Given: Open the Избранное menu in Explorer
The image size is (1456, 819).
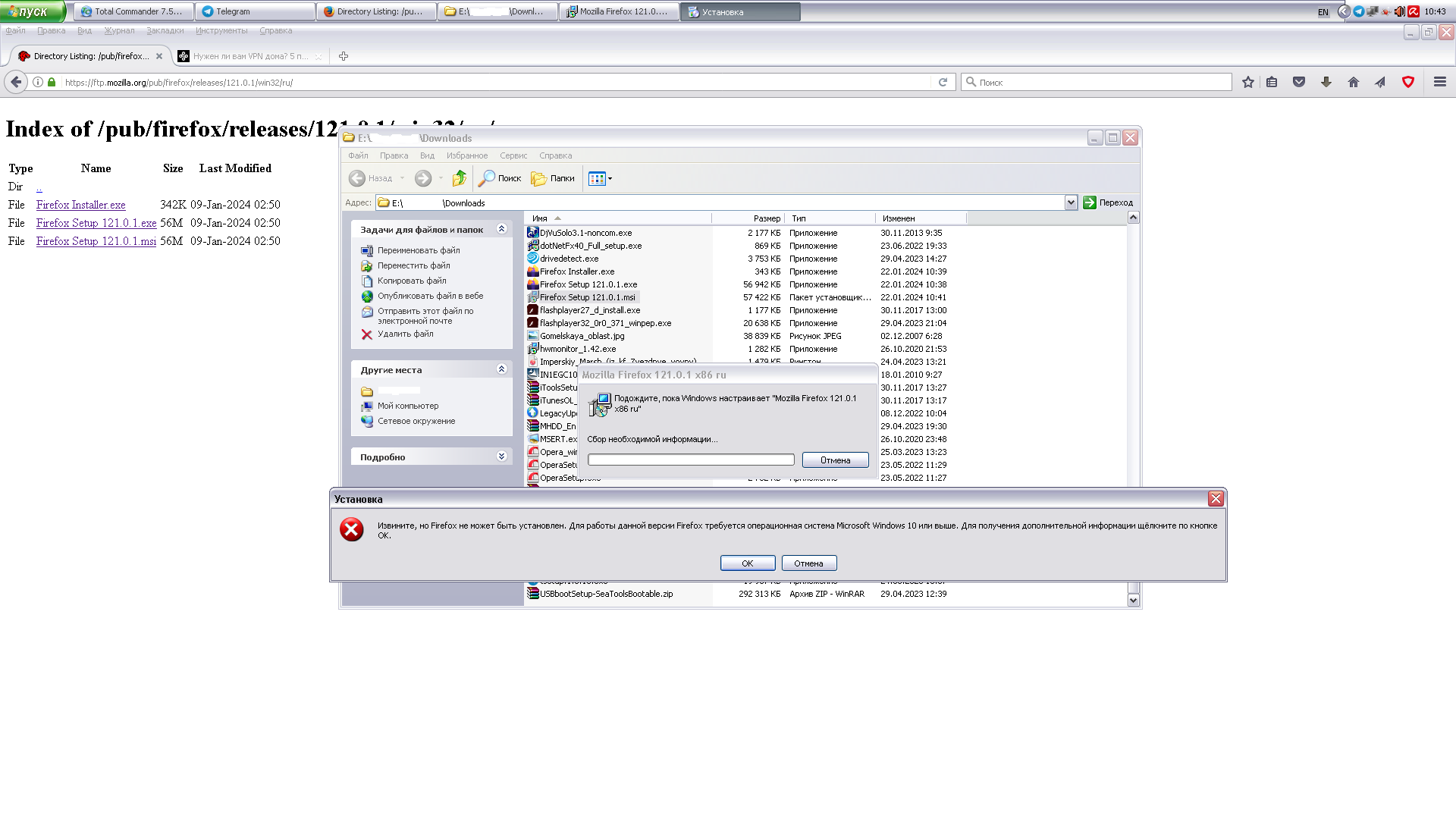Looking at the screenshot, I should point(466,155).
